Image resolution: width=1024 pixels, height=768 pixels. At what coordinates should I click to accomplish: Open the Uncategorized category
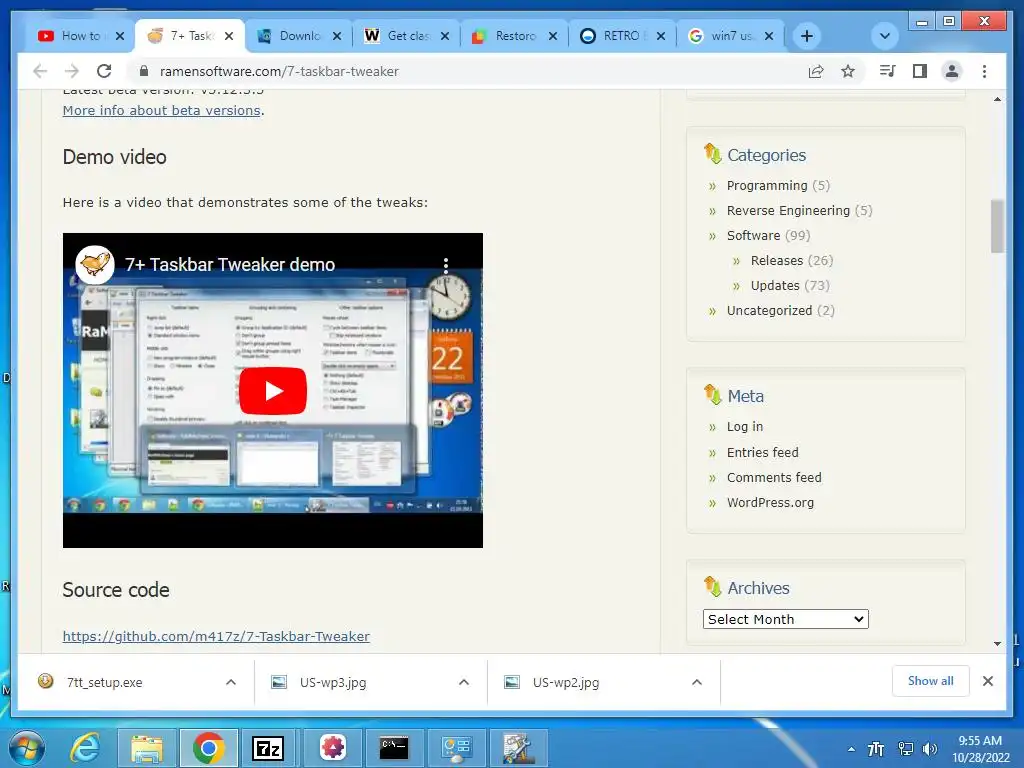769,310
